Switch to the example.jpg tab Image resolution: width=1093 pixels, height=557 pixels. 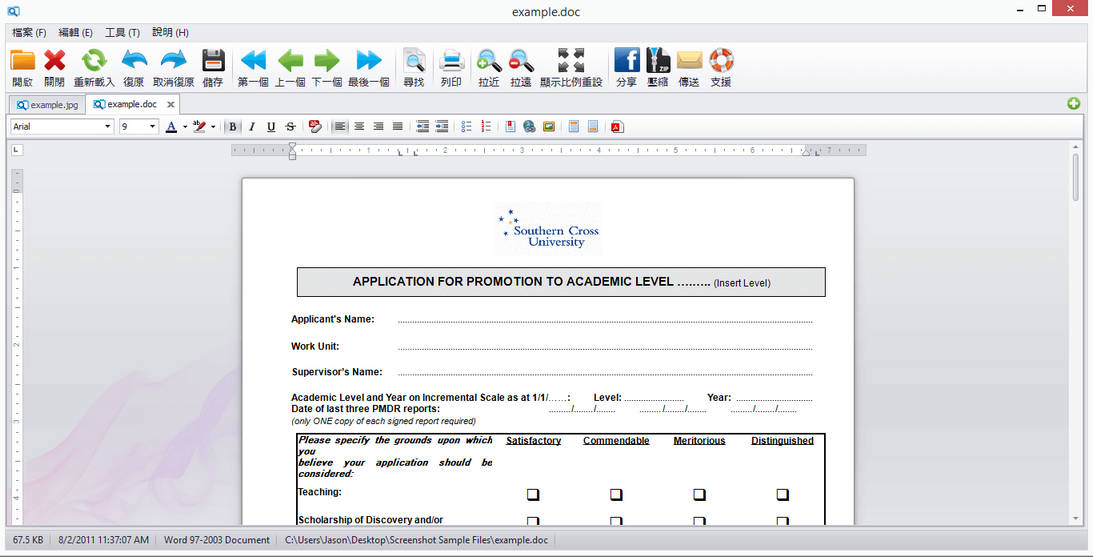coord(47,105)
